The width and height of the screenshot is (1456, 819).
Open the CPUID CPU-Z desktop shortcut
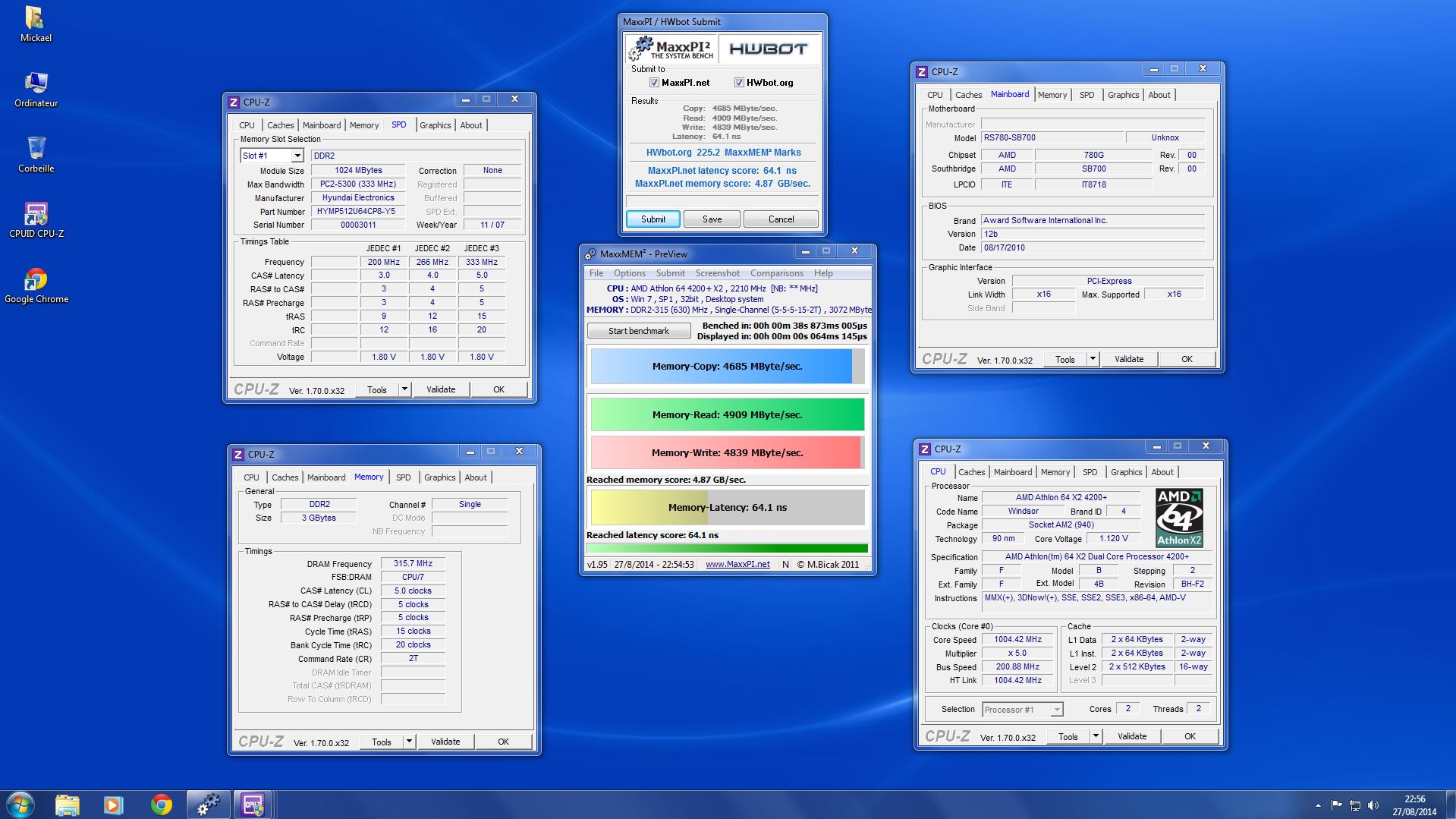point(36,220)
